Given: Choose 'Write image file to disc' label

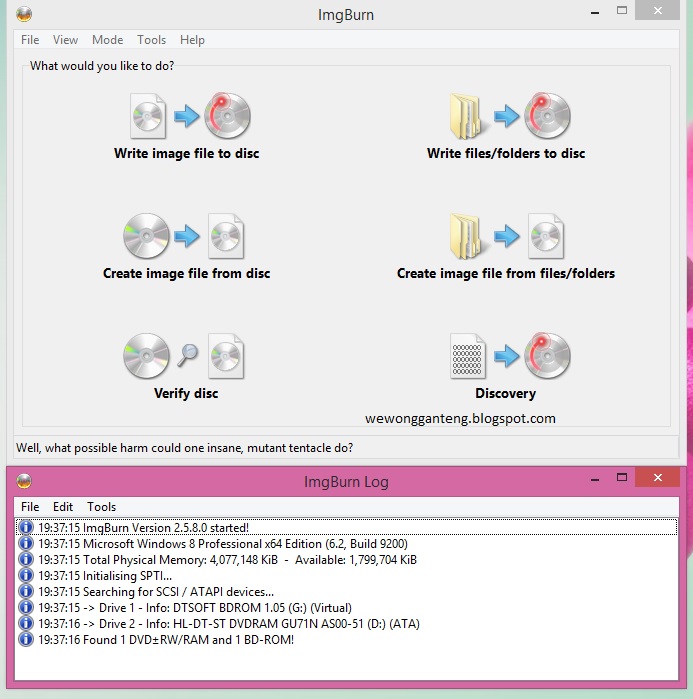Looking at the screenshot, I should (x=187, y=153).
